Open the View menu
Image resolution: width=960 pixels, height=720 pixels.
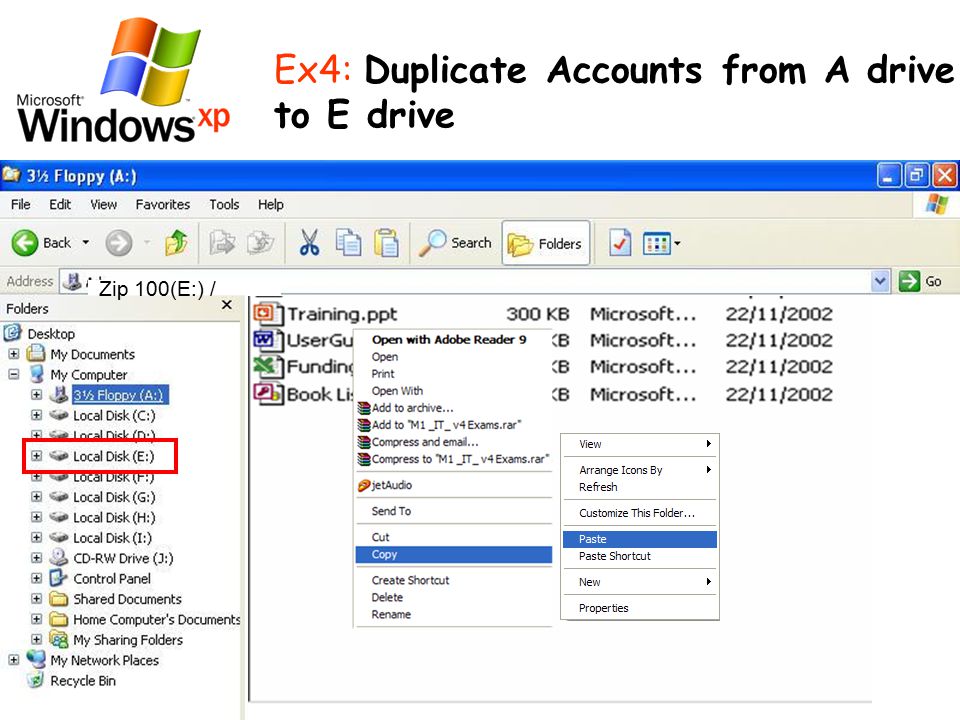coord(103,204)
